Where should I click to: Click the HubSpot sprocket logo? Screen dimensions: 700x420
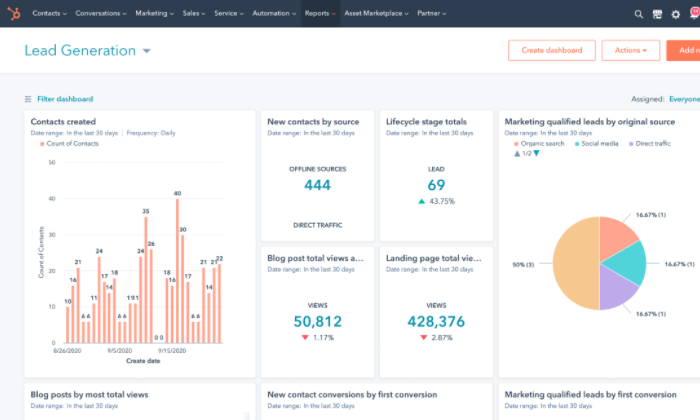pos(14,14)
